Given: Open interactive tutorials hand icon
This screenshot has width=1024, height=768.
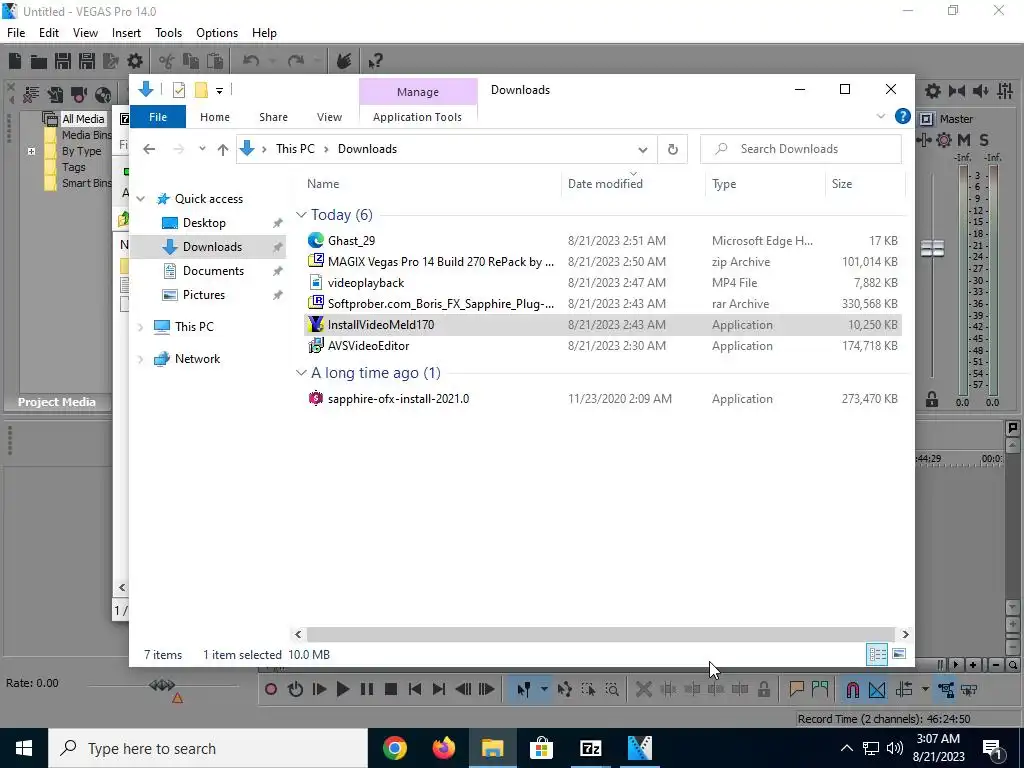Looking at the screenshot, I should point(344,61).
